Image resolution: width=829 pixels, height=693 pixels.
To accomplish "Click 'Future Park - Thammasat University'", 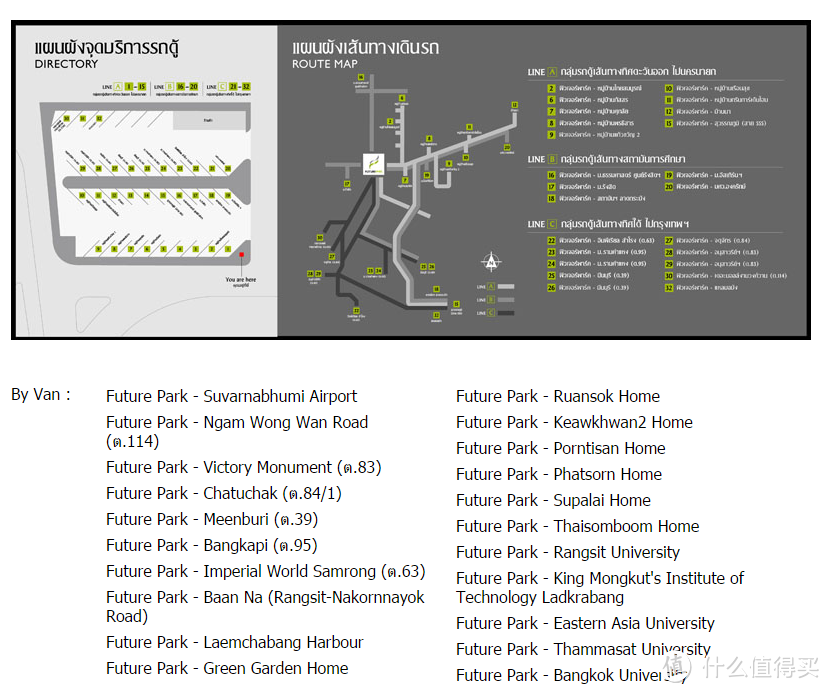I will click(583, 649).
